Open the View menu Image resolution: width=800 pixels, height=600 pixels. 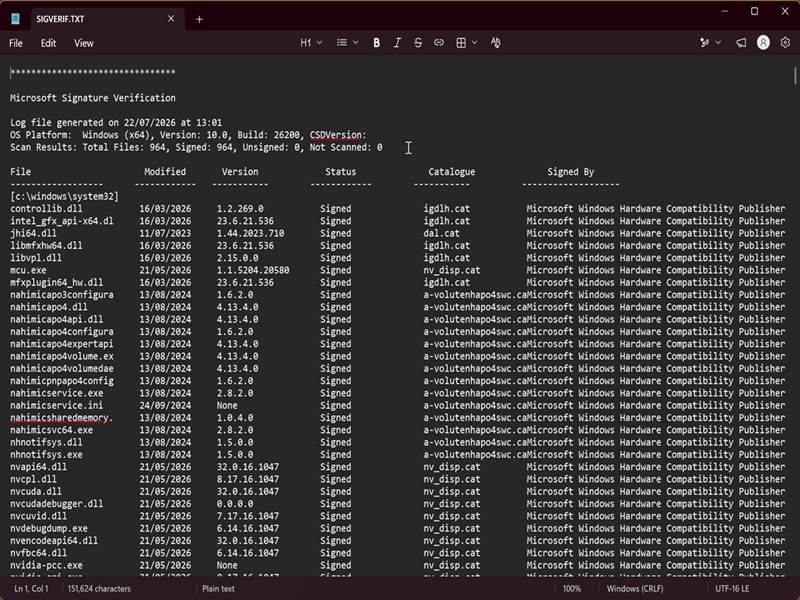point(84,43)
